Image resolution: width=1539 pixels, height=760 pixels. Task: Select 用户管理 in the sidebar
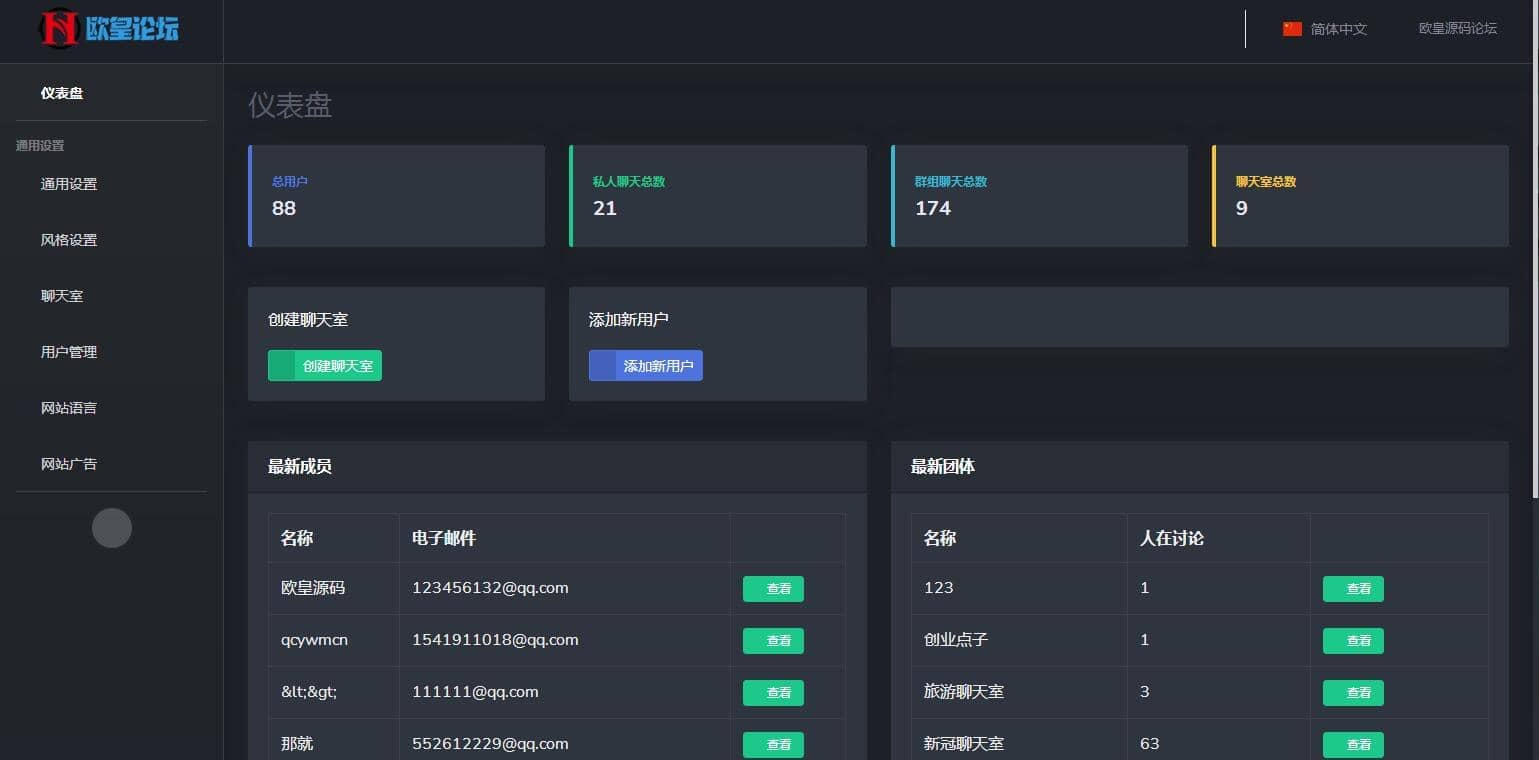69,352
